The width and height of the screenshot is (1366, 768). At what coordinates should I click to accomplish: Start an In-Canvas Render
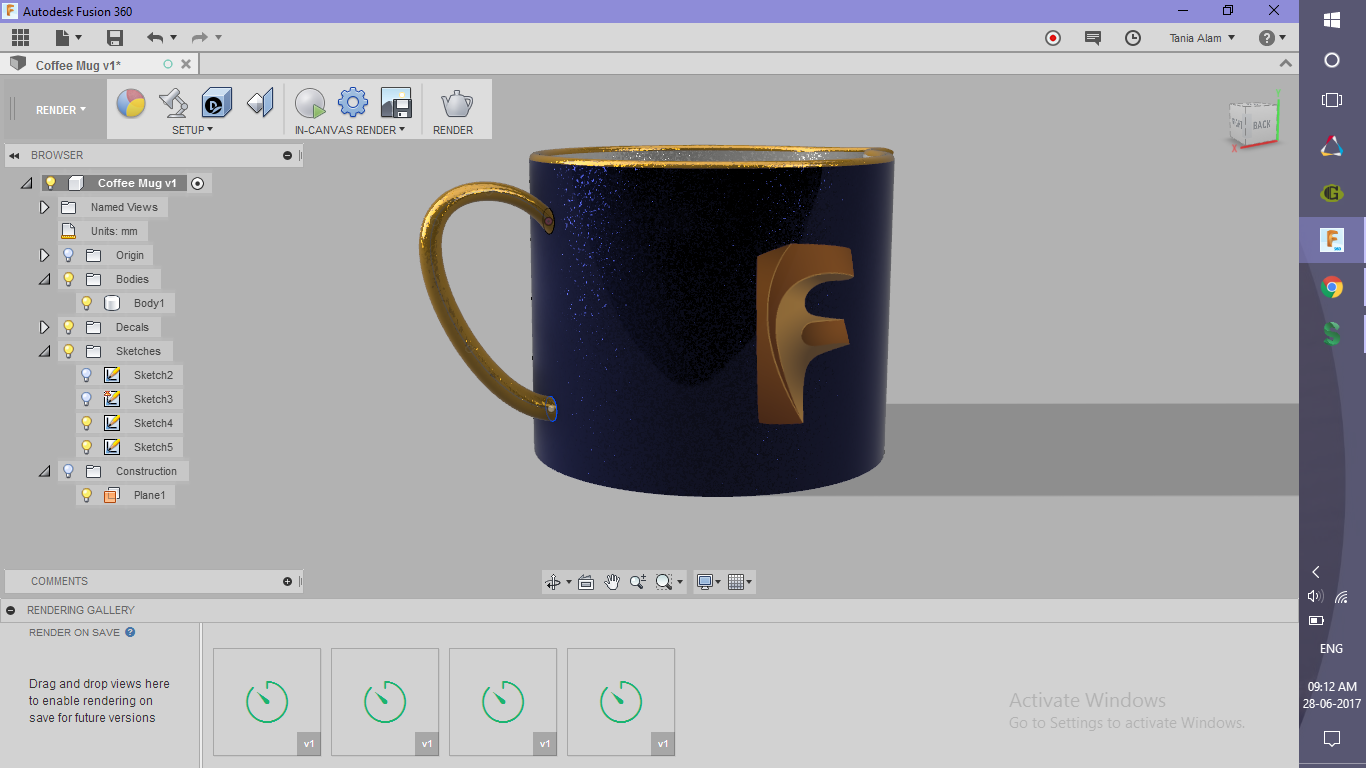pyautogui.click(x=310, y=102)
